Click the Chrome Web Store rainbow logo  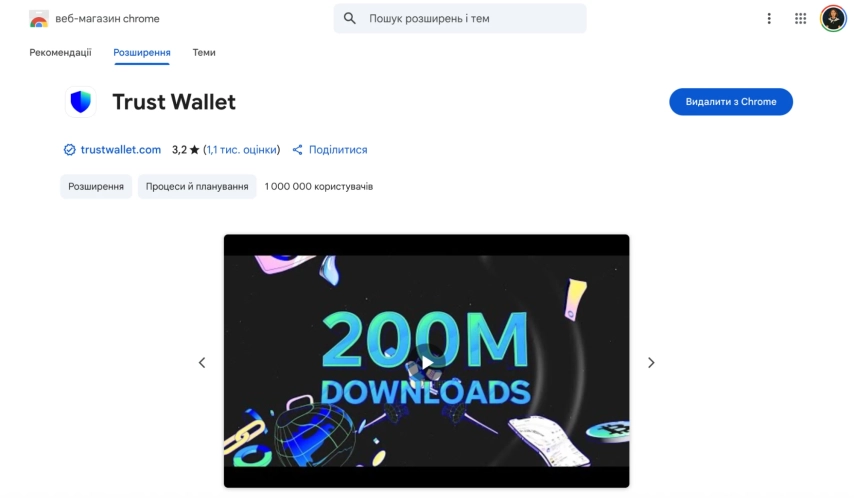coord(39,19)
